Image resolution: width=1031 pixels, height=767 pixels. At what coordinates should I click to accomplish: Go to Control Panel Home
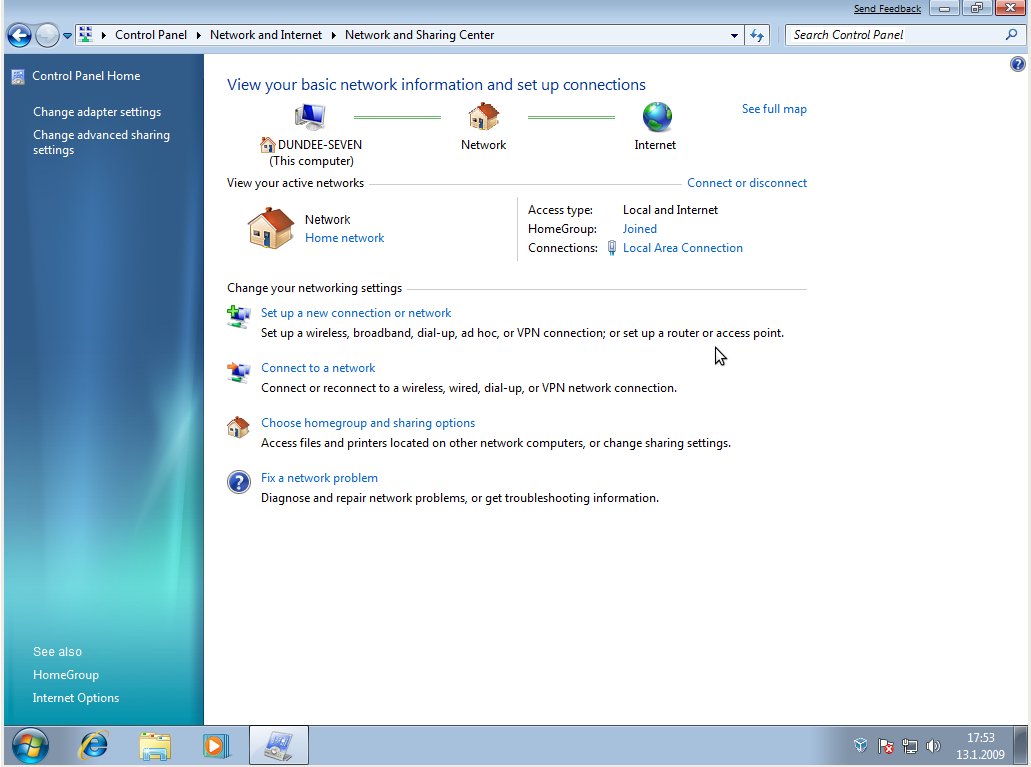86,76
